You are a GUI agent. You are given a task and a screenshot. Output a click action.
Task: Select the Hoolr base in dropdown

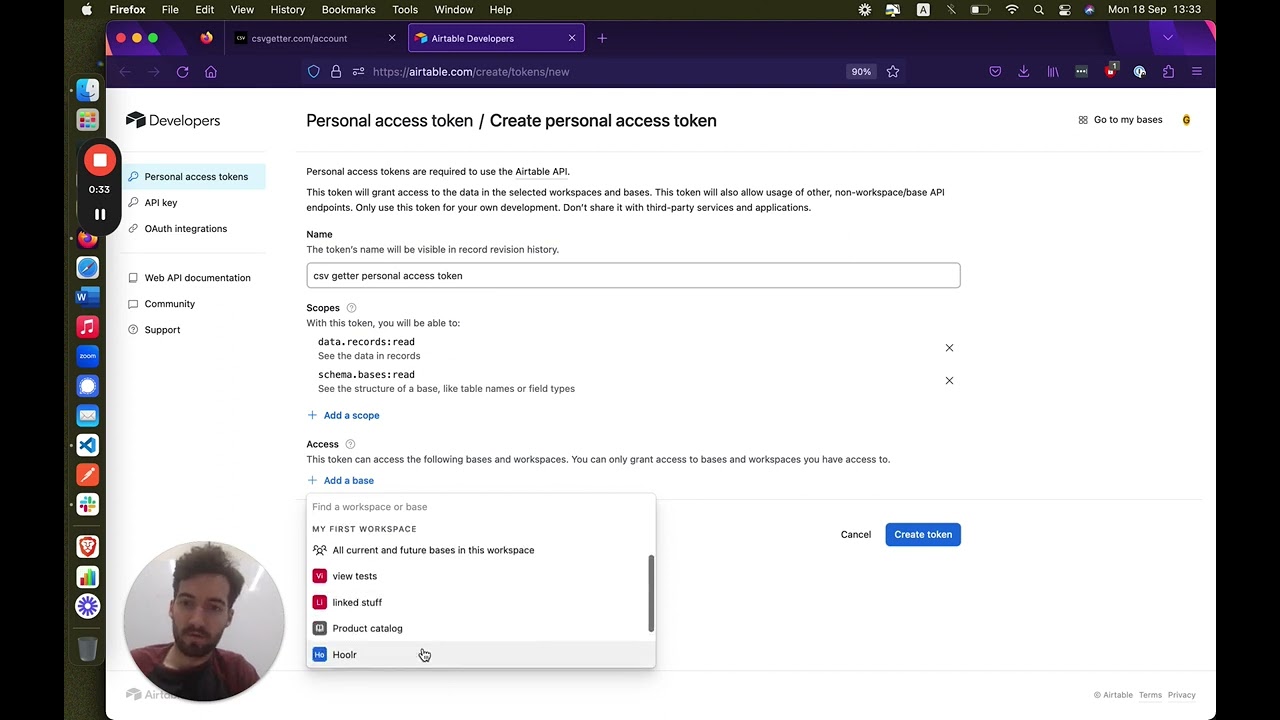coord(480,654)
